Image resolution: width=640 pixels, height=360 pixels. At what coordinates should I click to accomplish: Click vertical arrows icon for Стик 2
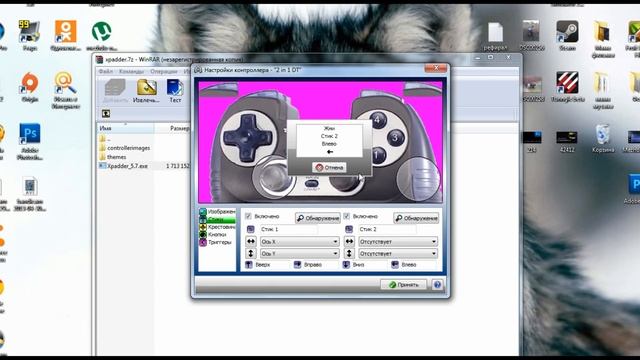(x=349, y=253)
